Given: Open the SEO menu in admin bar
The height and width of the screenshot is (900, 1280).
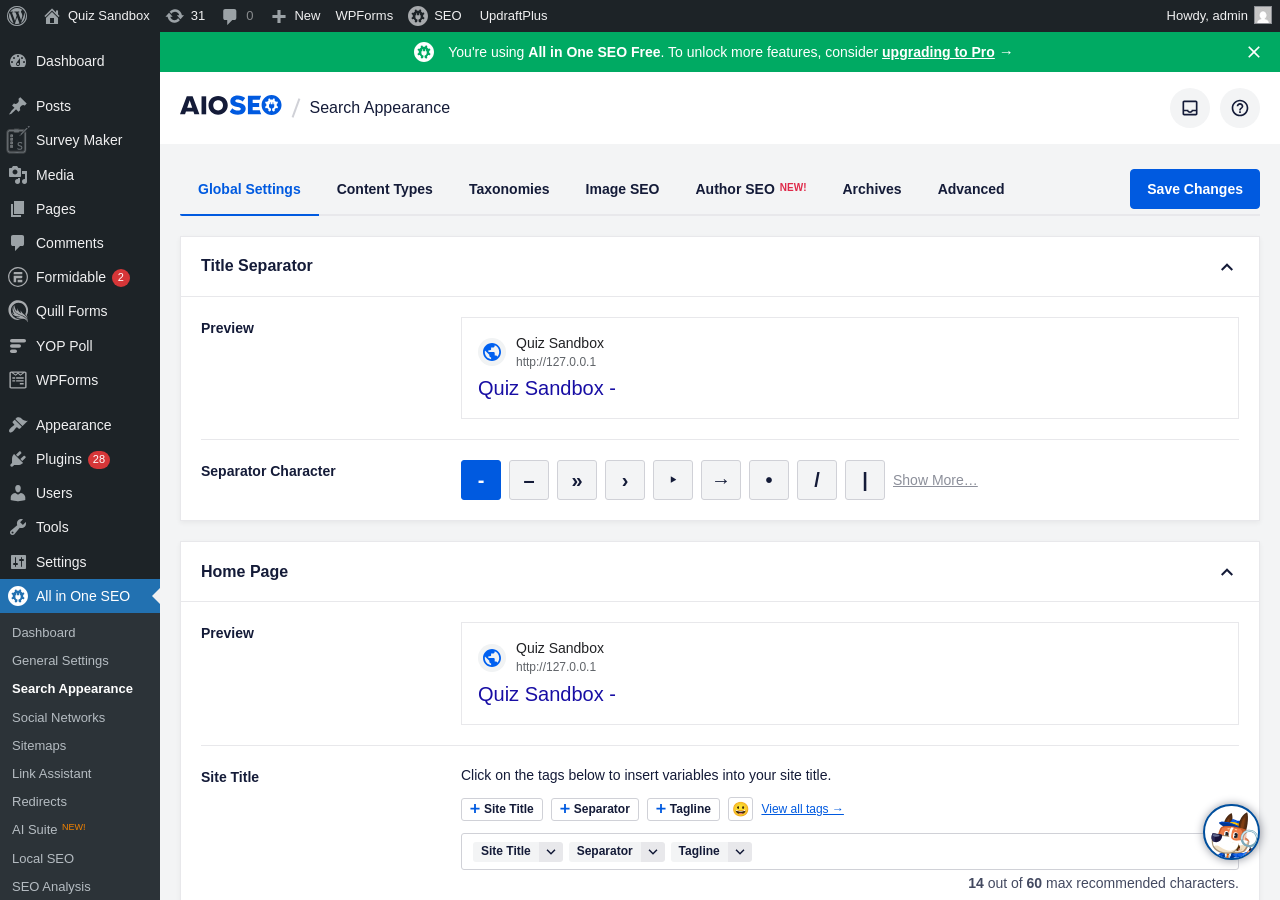Looking at the screenshot, I should [x=435, y=16].
